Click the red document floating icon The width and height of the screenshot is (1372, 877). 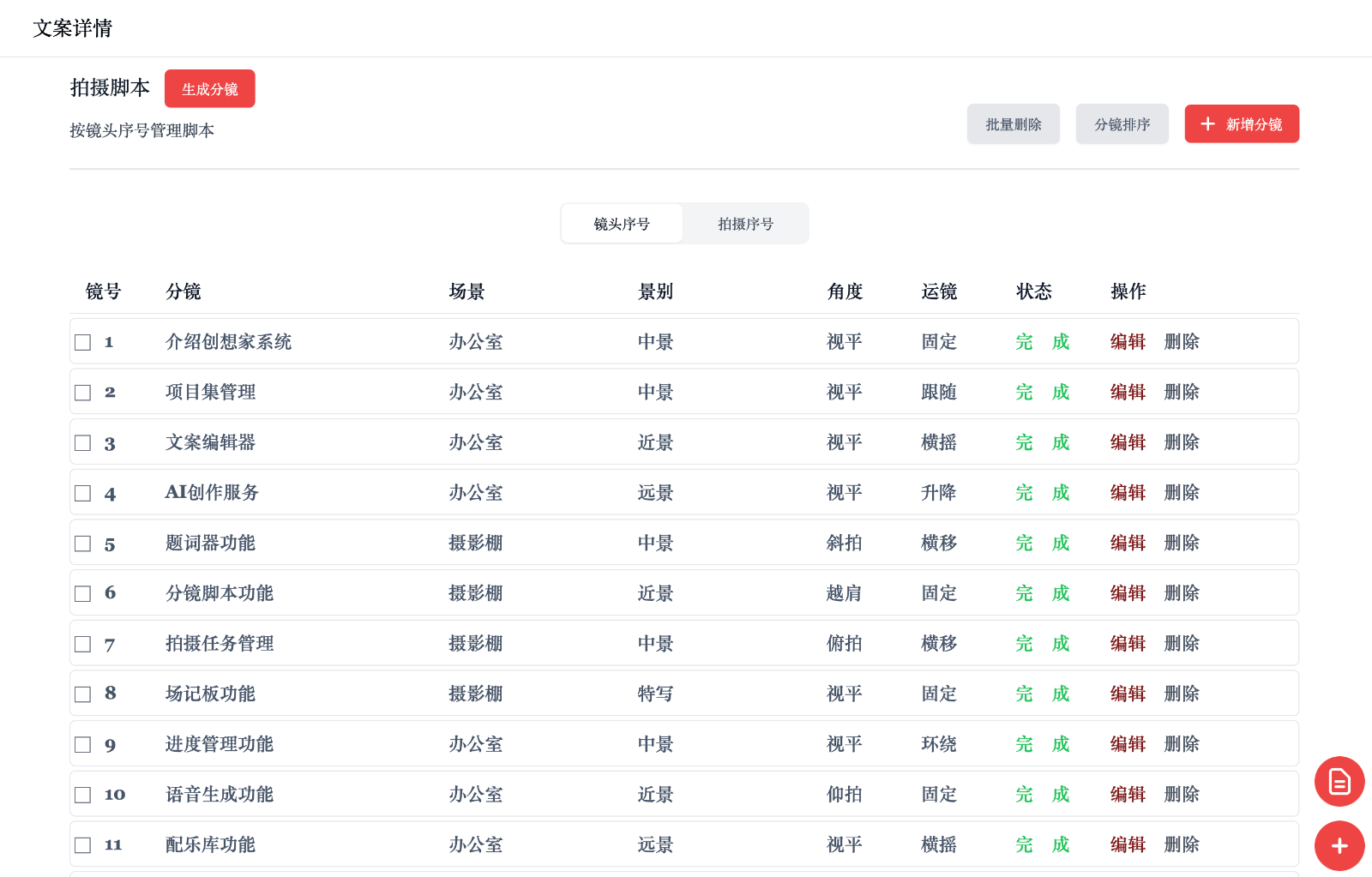pos(1339,781)
